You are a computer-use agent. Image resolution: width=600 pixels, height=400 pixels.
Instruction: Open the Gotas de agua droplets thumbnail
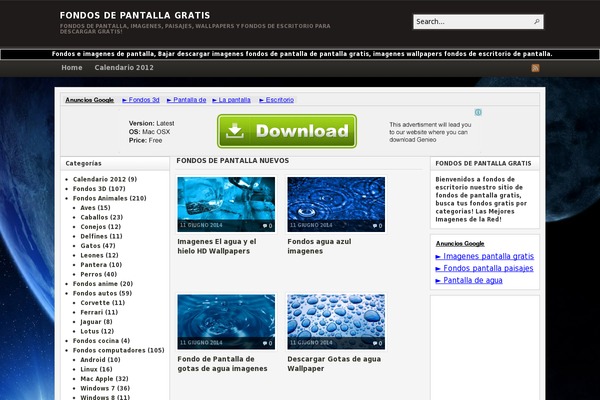tap(336, 322)
